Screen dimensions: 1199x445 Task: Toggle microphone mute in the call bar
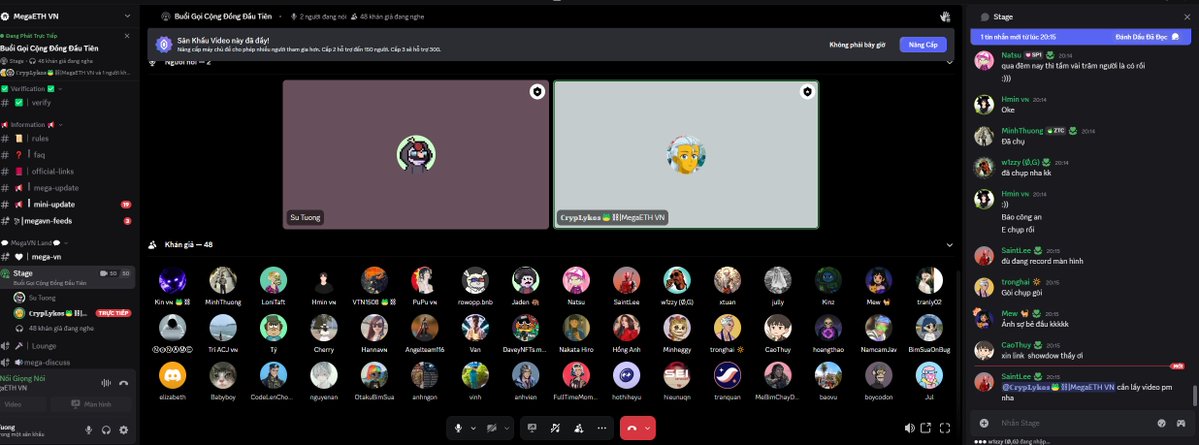point(458,428)
